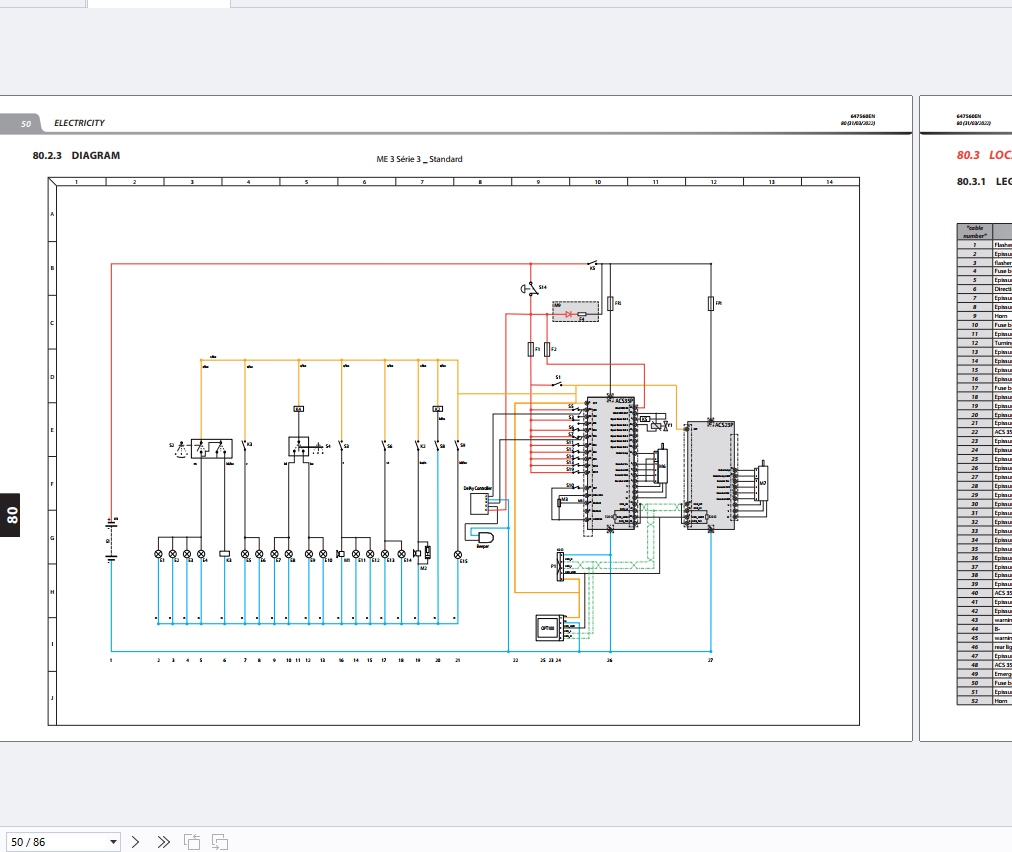Open the page number dropdown arrow
Image resolution: width=1012 pixels, height=852 pixels.
tap(113, 842)
